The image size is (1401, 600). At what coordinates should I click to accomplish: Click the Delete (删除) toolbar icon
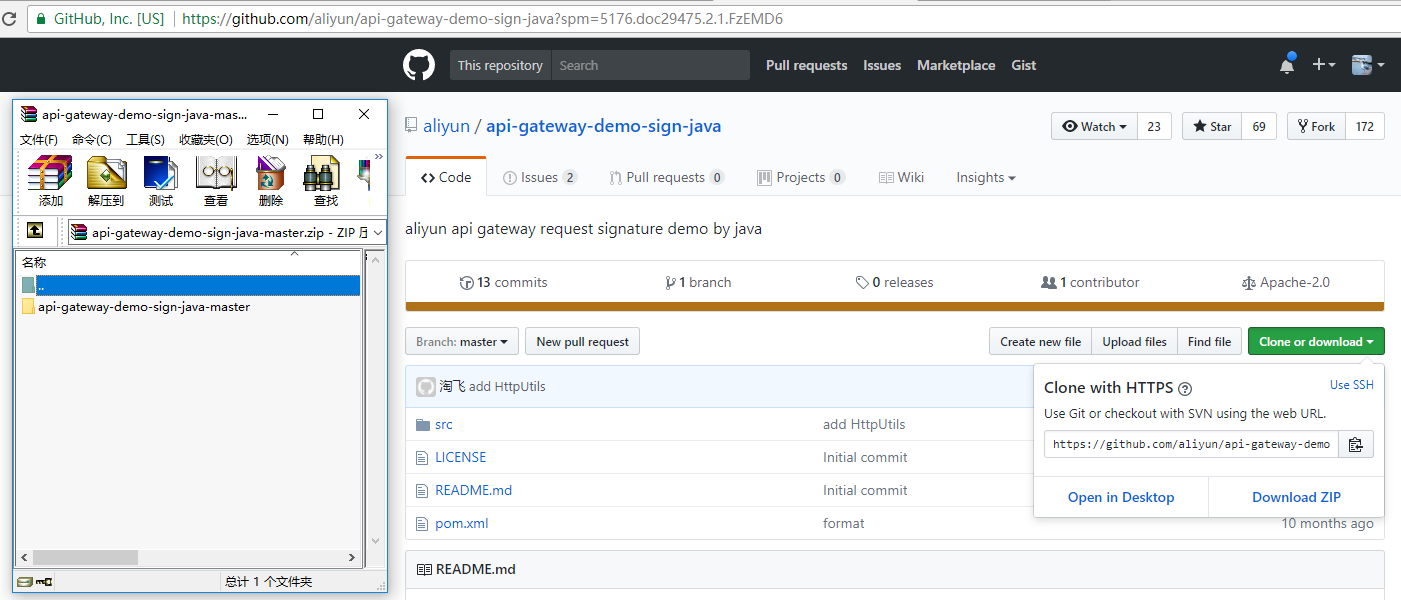click(x=271, y=181)
